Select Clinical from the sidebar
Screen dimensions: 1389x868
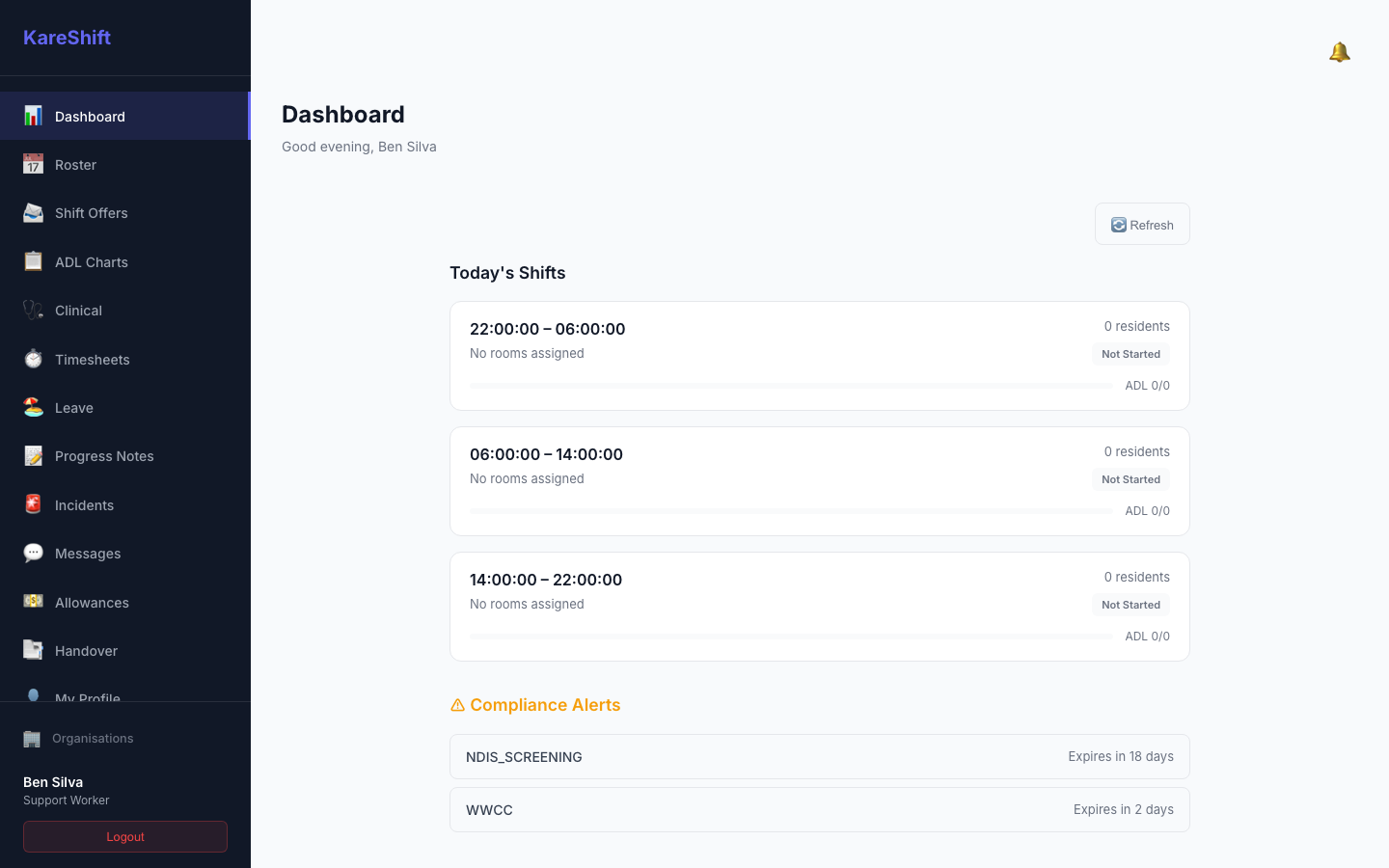point(125,310)
